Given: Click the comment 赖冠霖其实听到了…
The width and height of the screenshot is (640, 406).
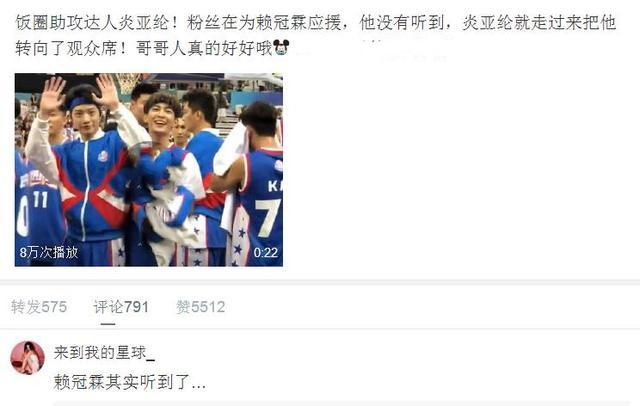Looking at the screenshot, I should pyautogui.click(x=130, y=382).
